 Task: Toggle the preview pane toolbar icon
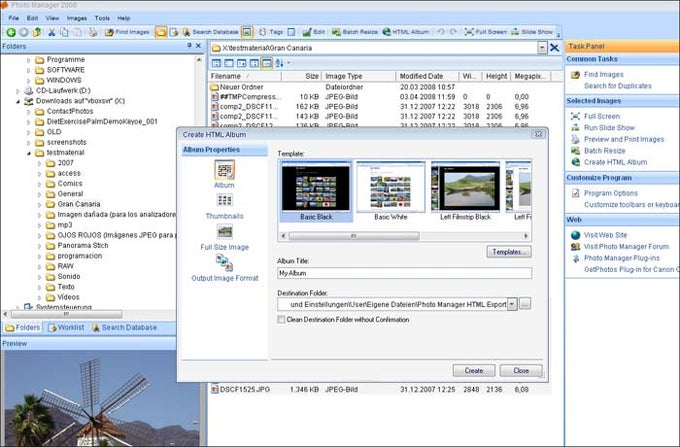(x=247, y=32)
